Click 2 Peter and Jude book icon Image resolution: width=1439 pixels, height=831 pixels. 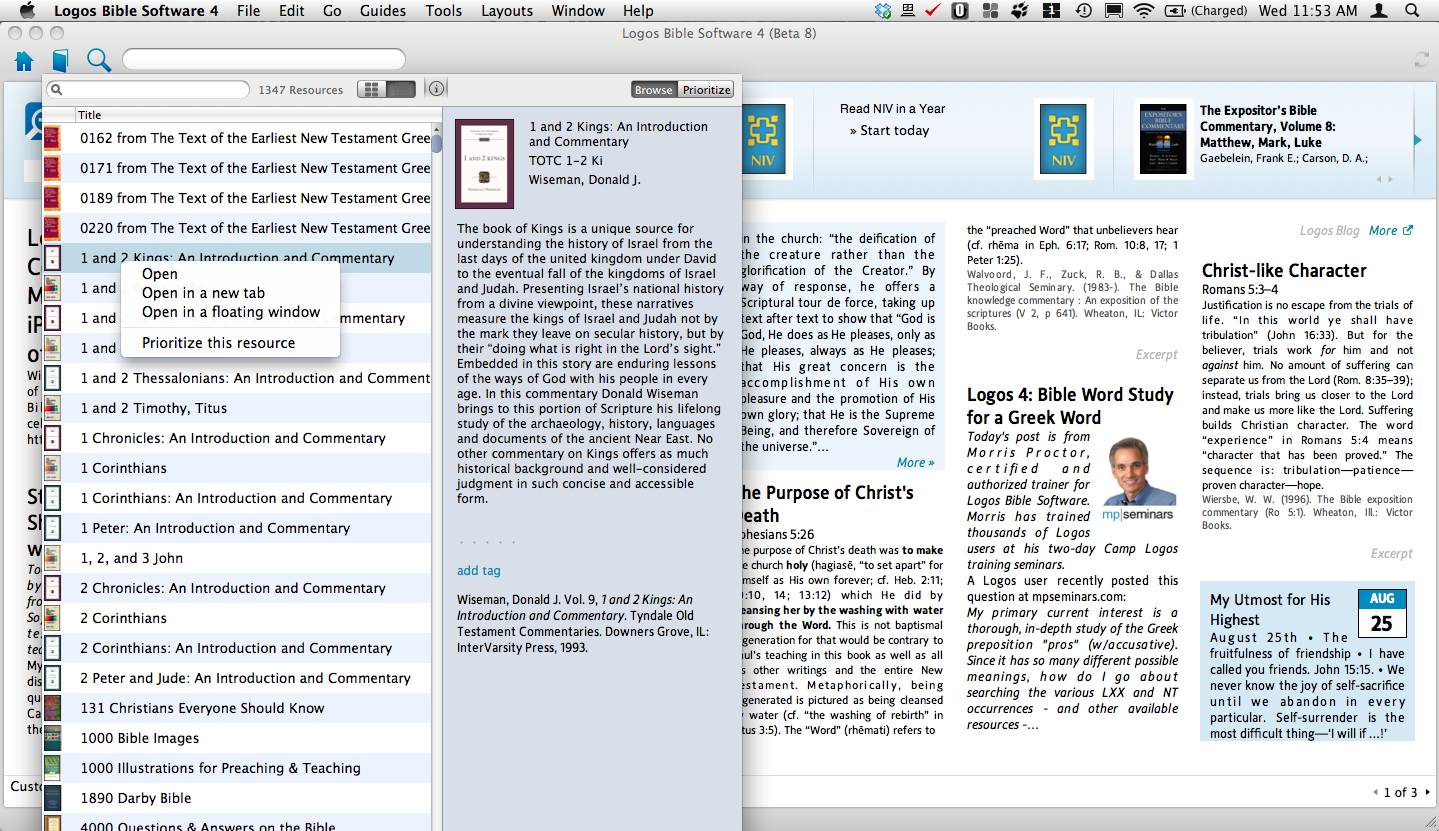pyautogui.click(x=51, y=678)
